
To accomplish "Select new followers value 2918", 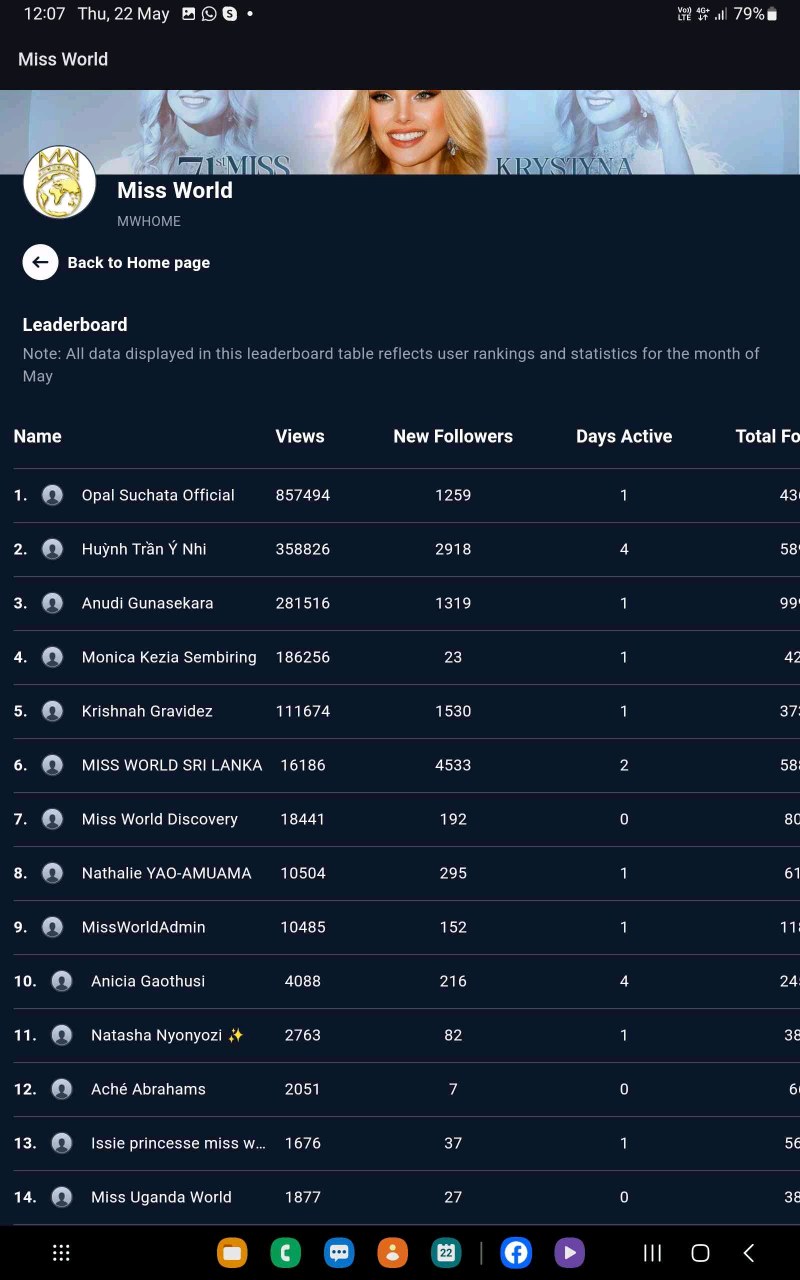I will 453,549.
